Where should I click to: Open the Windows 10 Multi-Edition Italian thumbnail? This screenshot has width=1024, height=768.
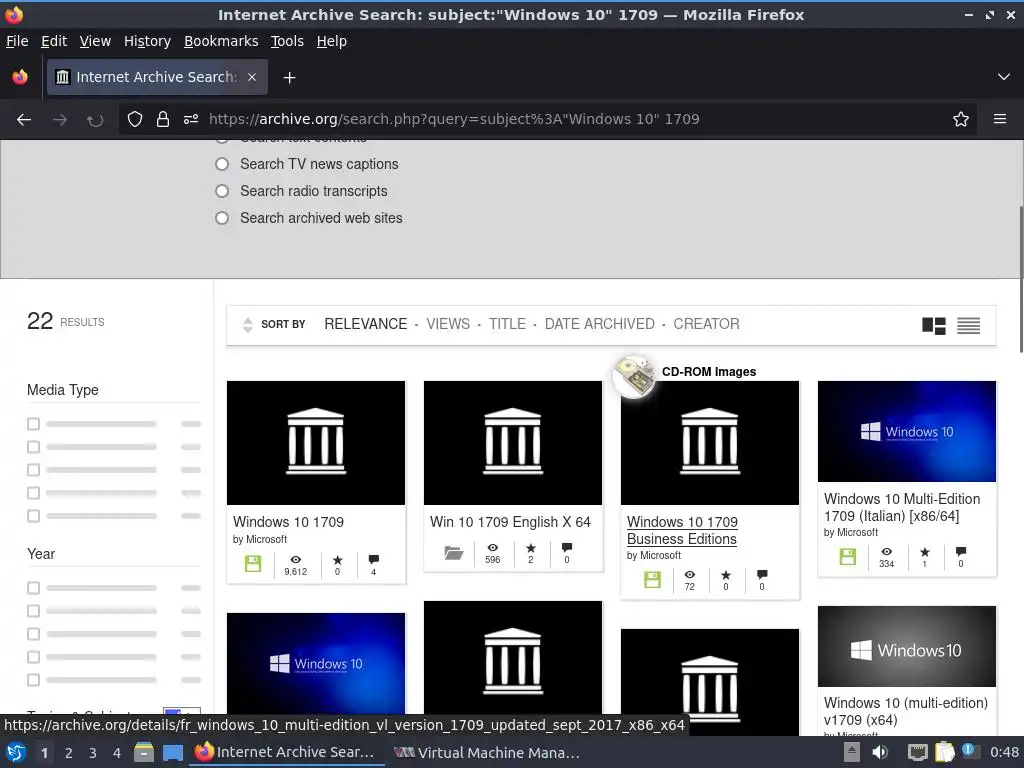pyautogui.click(x=906, y=432)
